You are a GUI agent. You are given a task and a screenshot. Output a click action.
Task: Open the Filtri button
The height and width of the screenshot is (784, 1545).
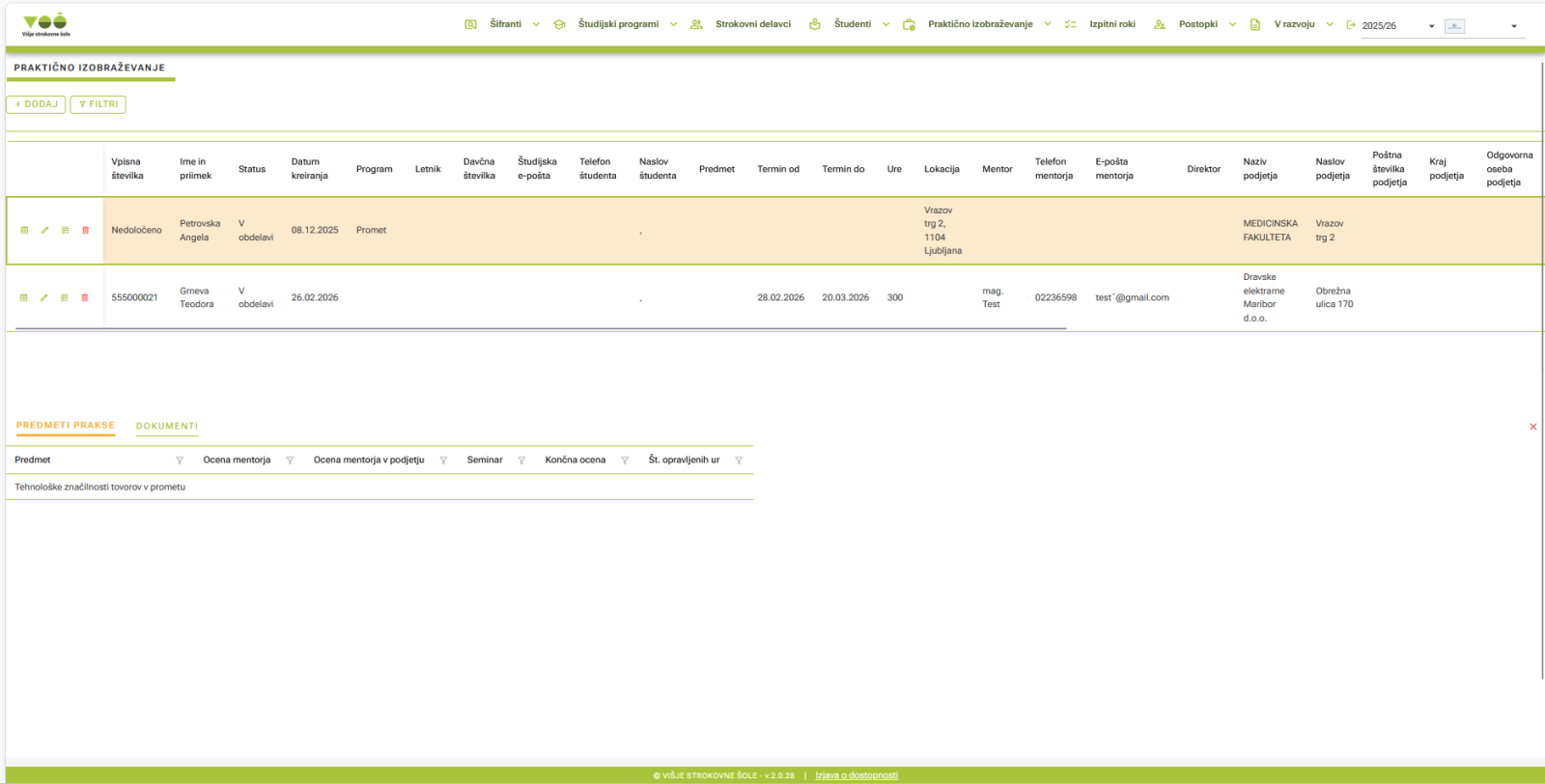[98, 104]
